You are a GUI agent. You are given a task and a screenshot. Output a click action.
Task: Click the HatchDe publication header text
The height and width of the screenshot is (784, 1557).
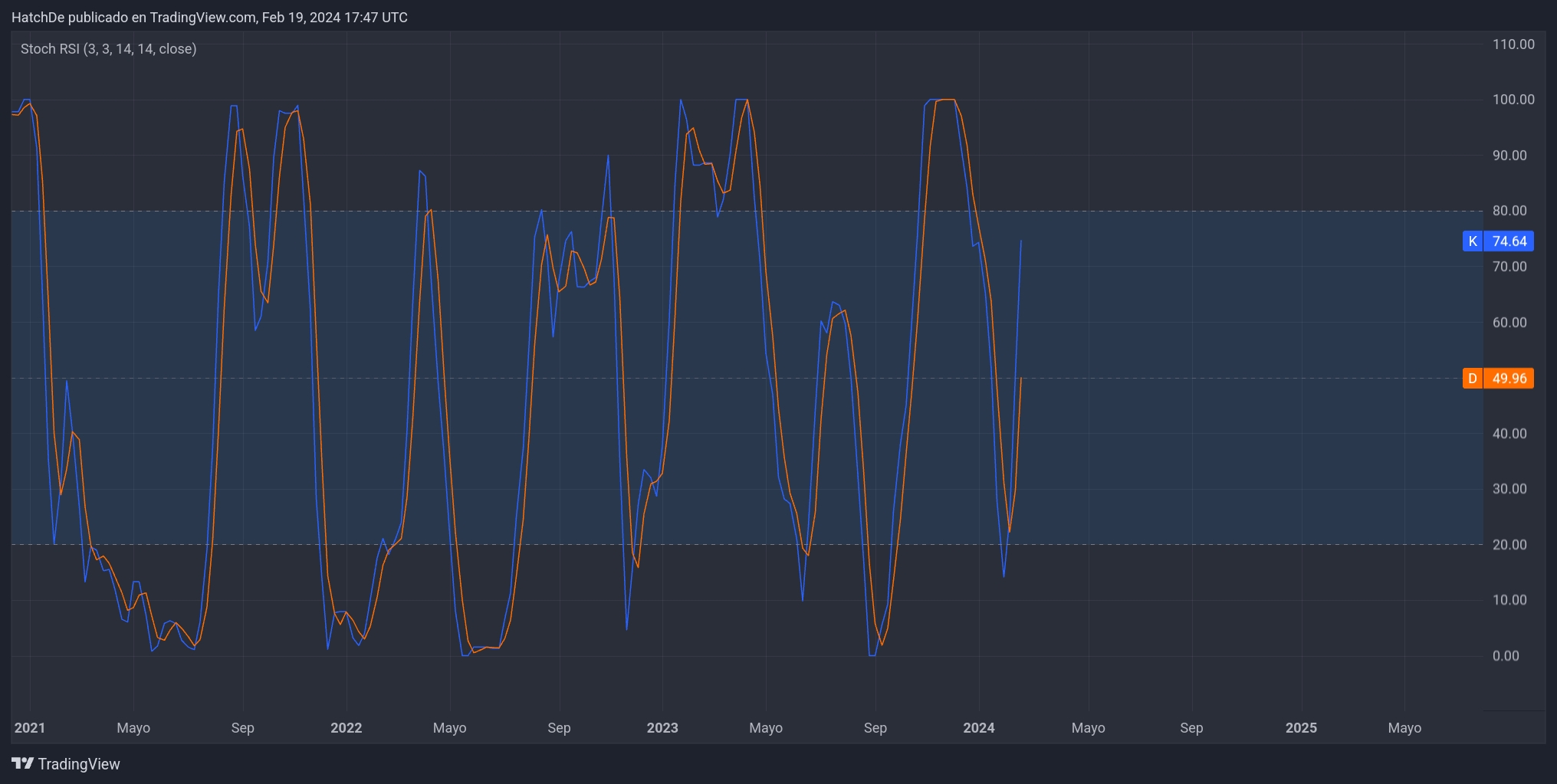point(209,18)
